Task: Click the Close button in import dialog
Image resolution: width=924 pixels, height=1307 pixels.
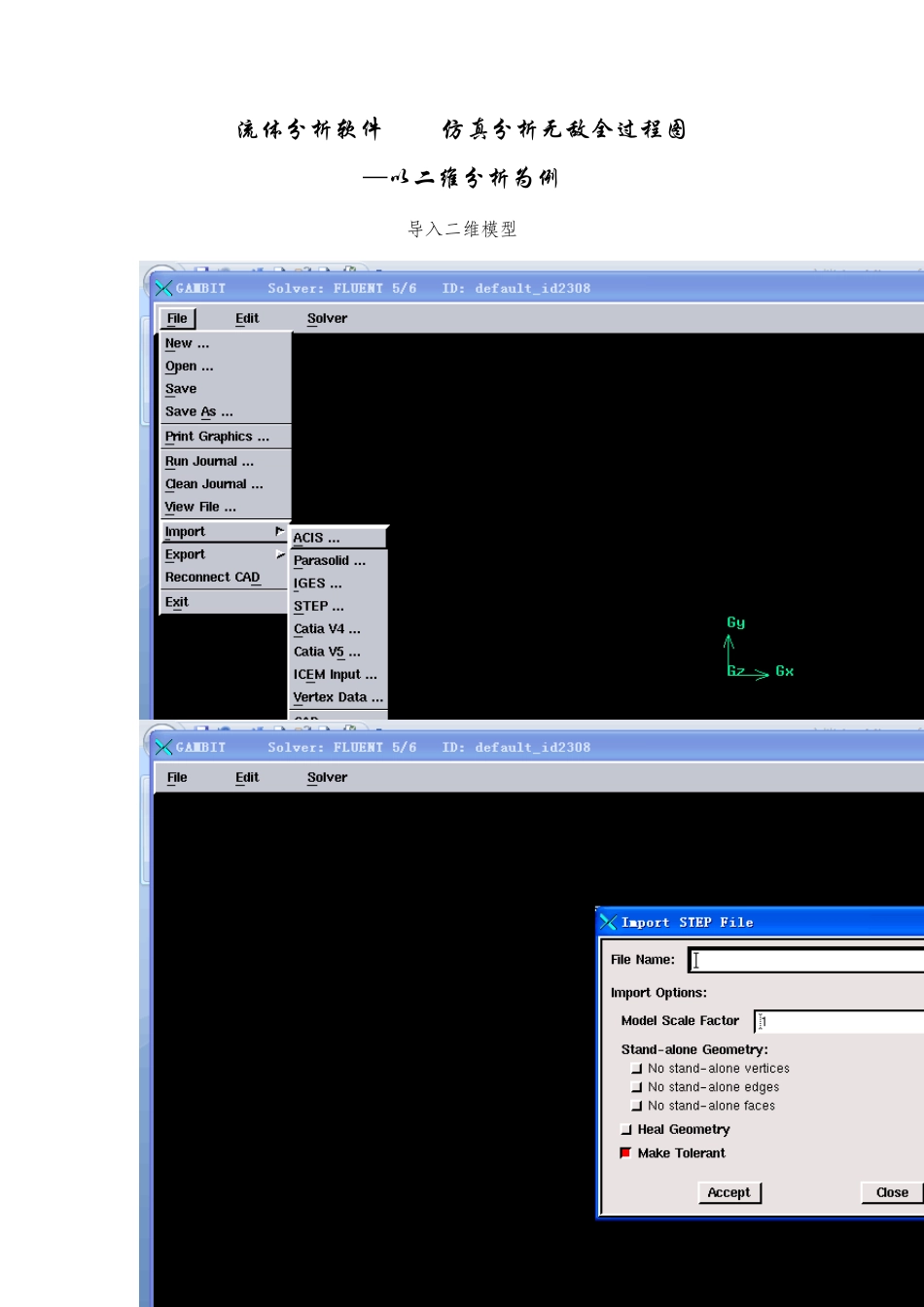Action: coord(891,1192)
